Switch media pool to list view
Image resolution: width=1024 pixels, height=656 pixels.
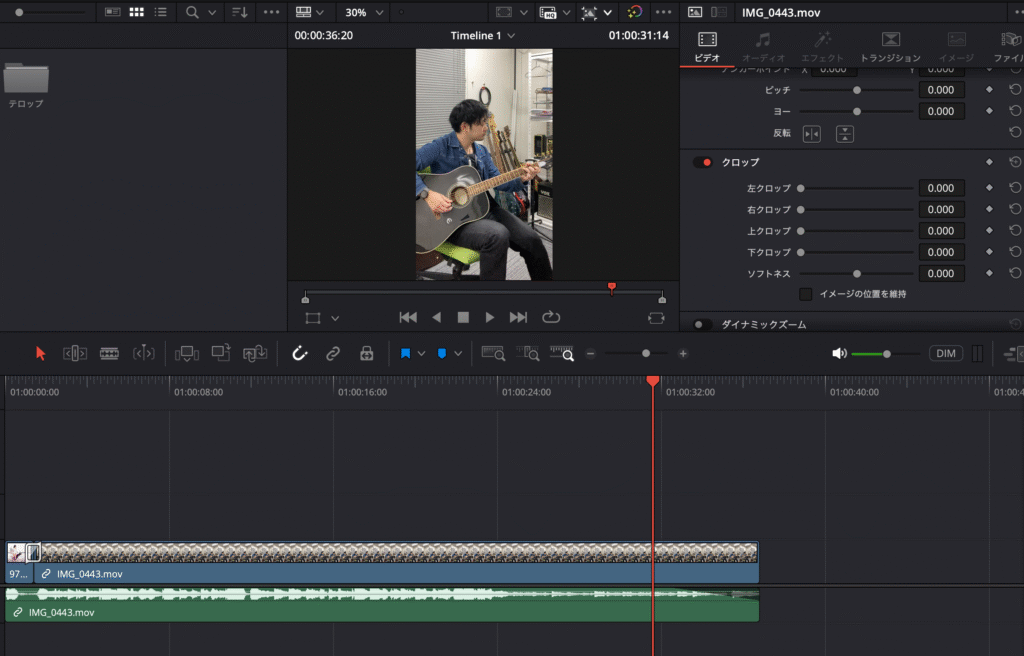pos(160,12)
